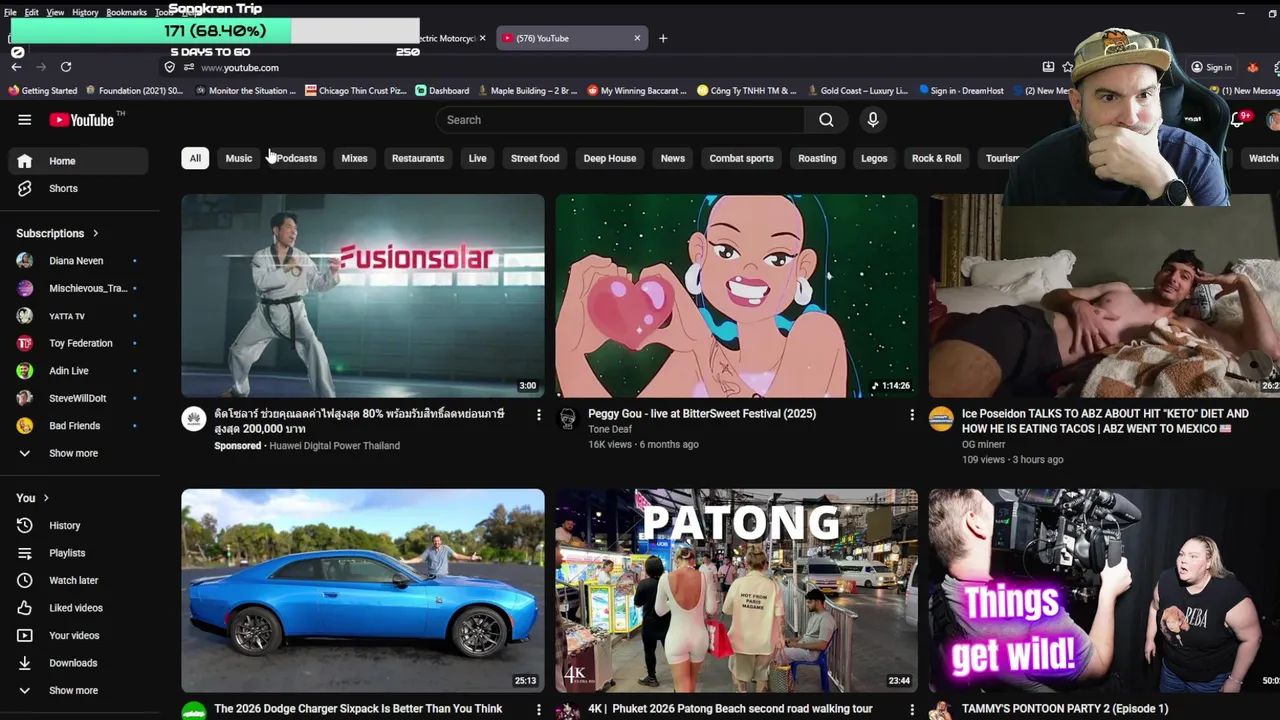Screen dimensions: 1280x720
Task: Open Bad Friends subscription channel
Action: coord(80,426)
